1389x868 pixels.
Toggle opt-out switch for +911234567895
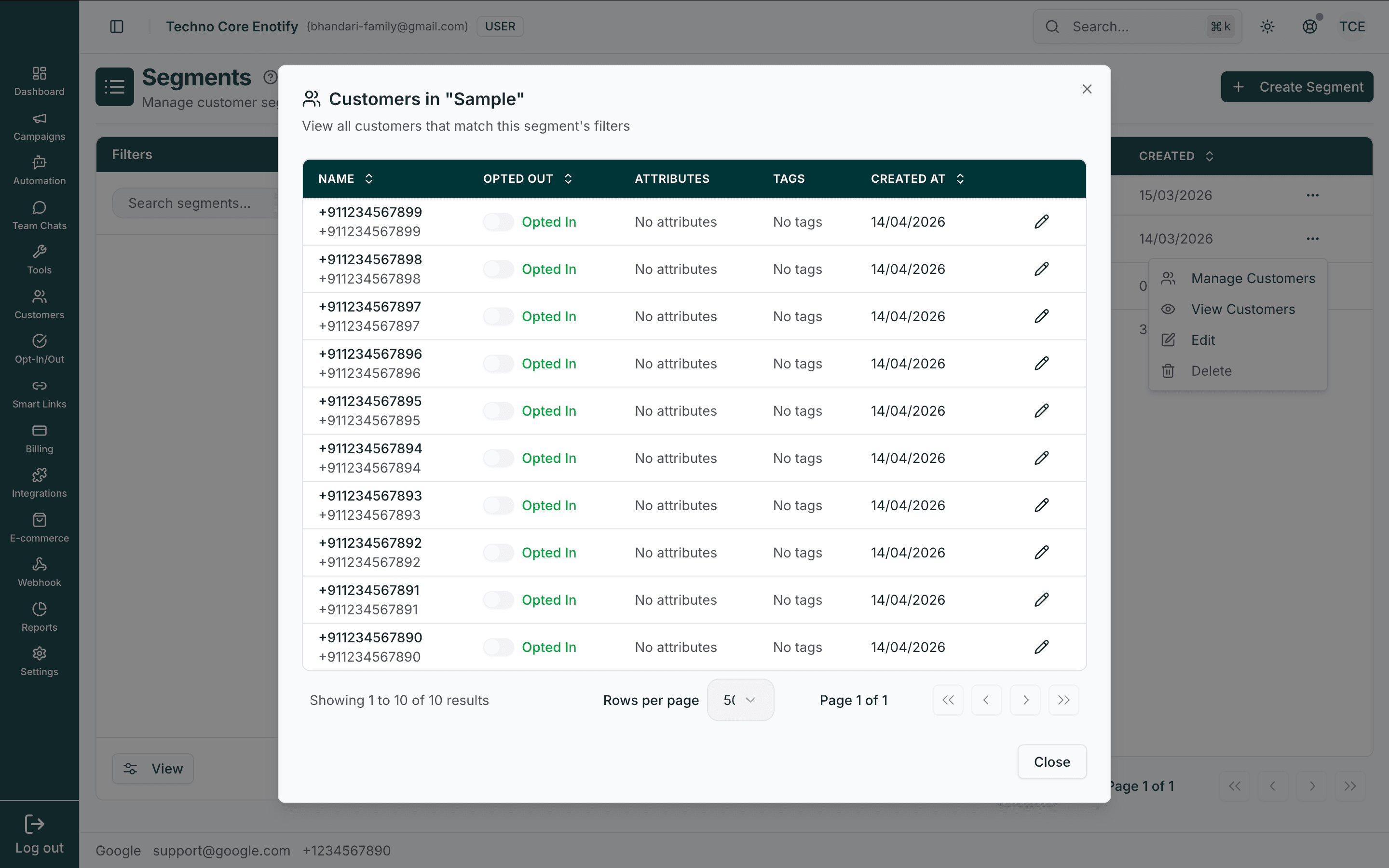(x=498, y=411)
